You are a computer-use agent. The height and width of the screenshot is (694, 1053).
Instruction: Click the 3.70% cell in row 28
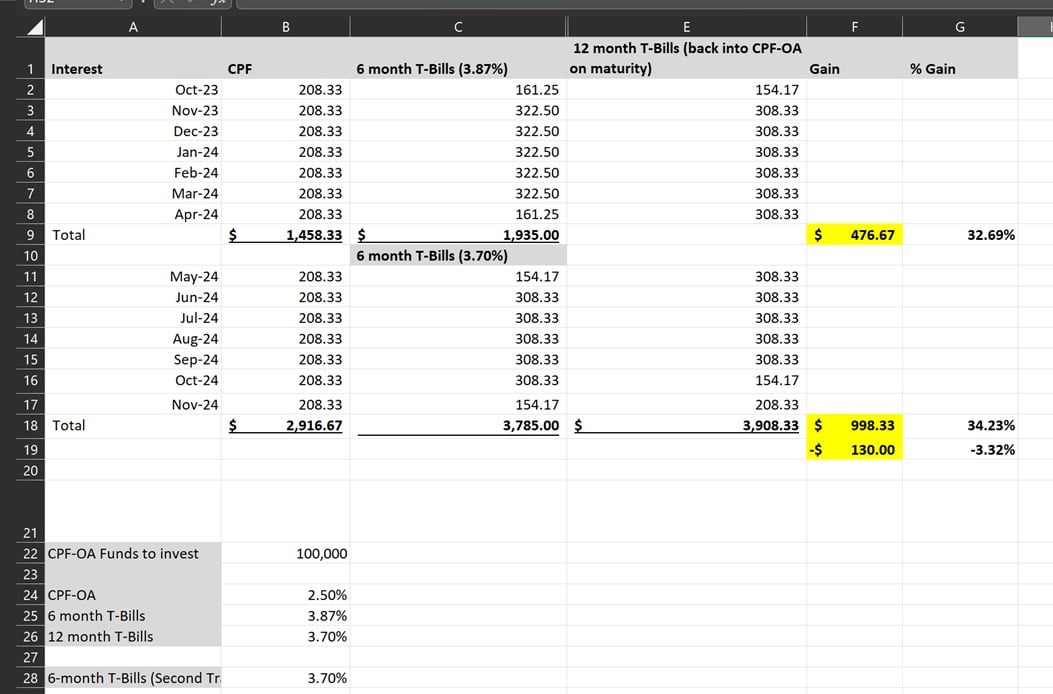pyautogui.click(x=285, y=679)
